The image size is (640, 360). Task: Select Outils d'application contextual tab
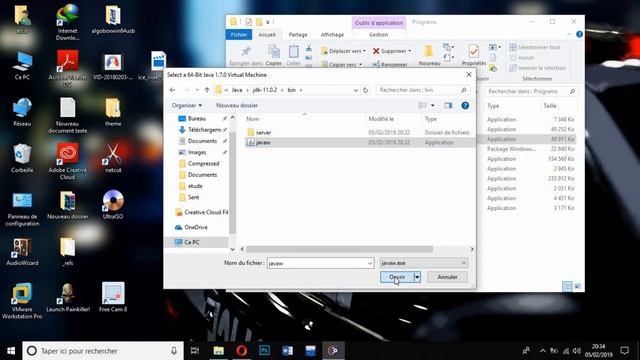coord(379,23)
